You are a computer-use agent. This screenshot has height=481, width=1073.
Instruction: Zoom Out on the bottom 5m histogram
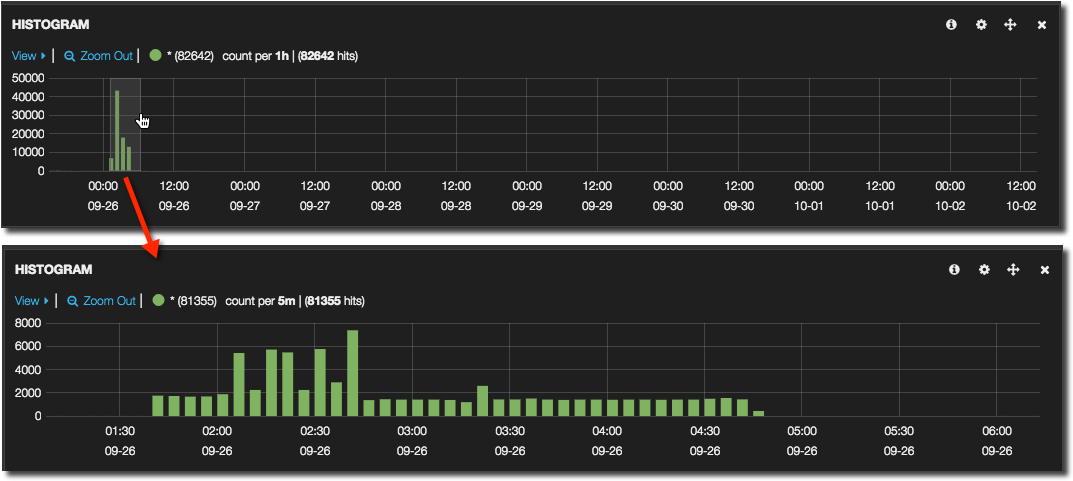(101, 300)
